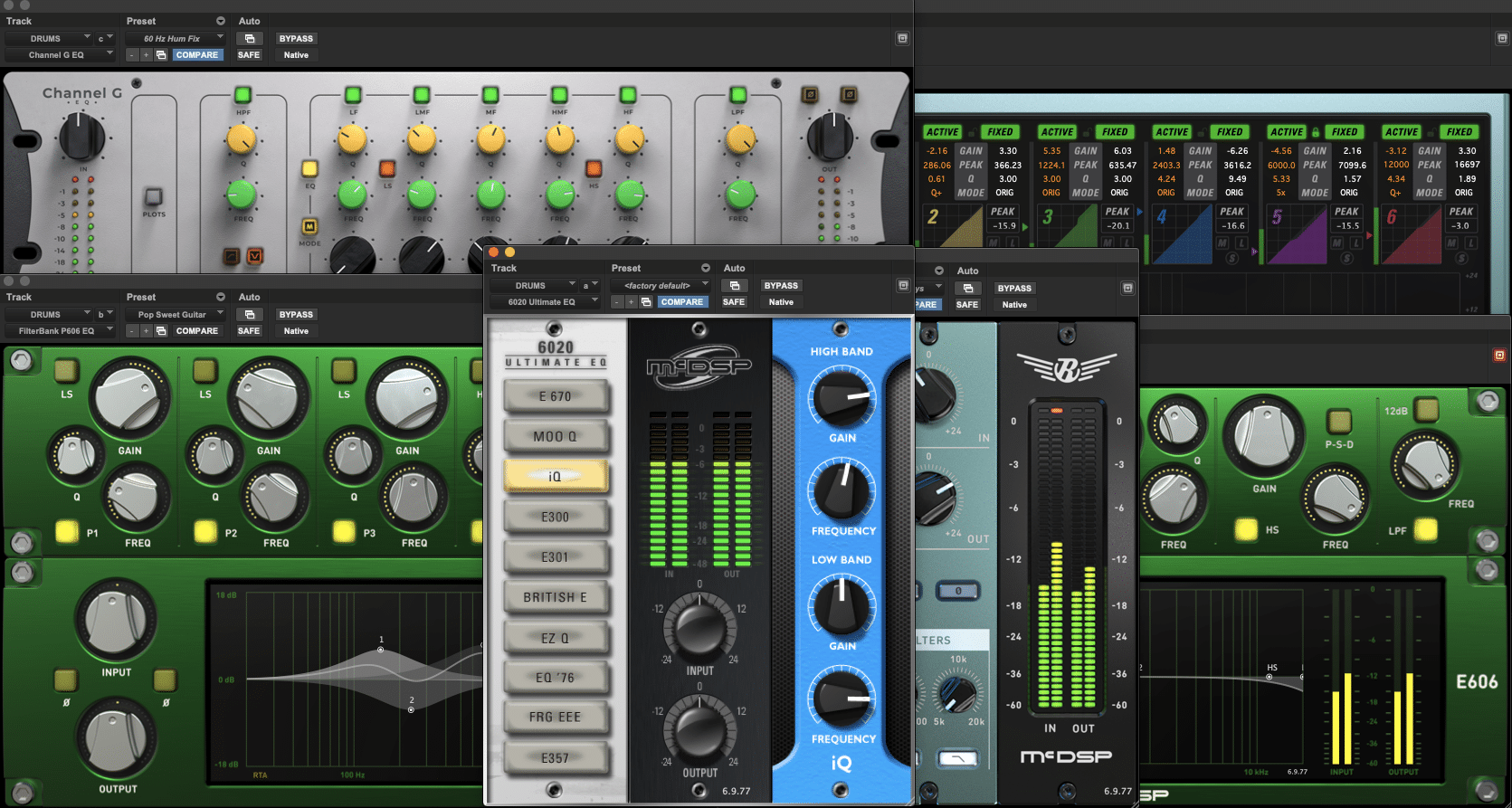Click the green lock icon on band 5
Screen dimensions: 1512x808
pyautogui.click(x=1316, y=132)
